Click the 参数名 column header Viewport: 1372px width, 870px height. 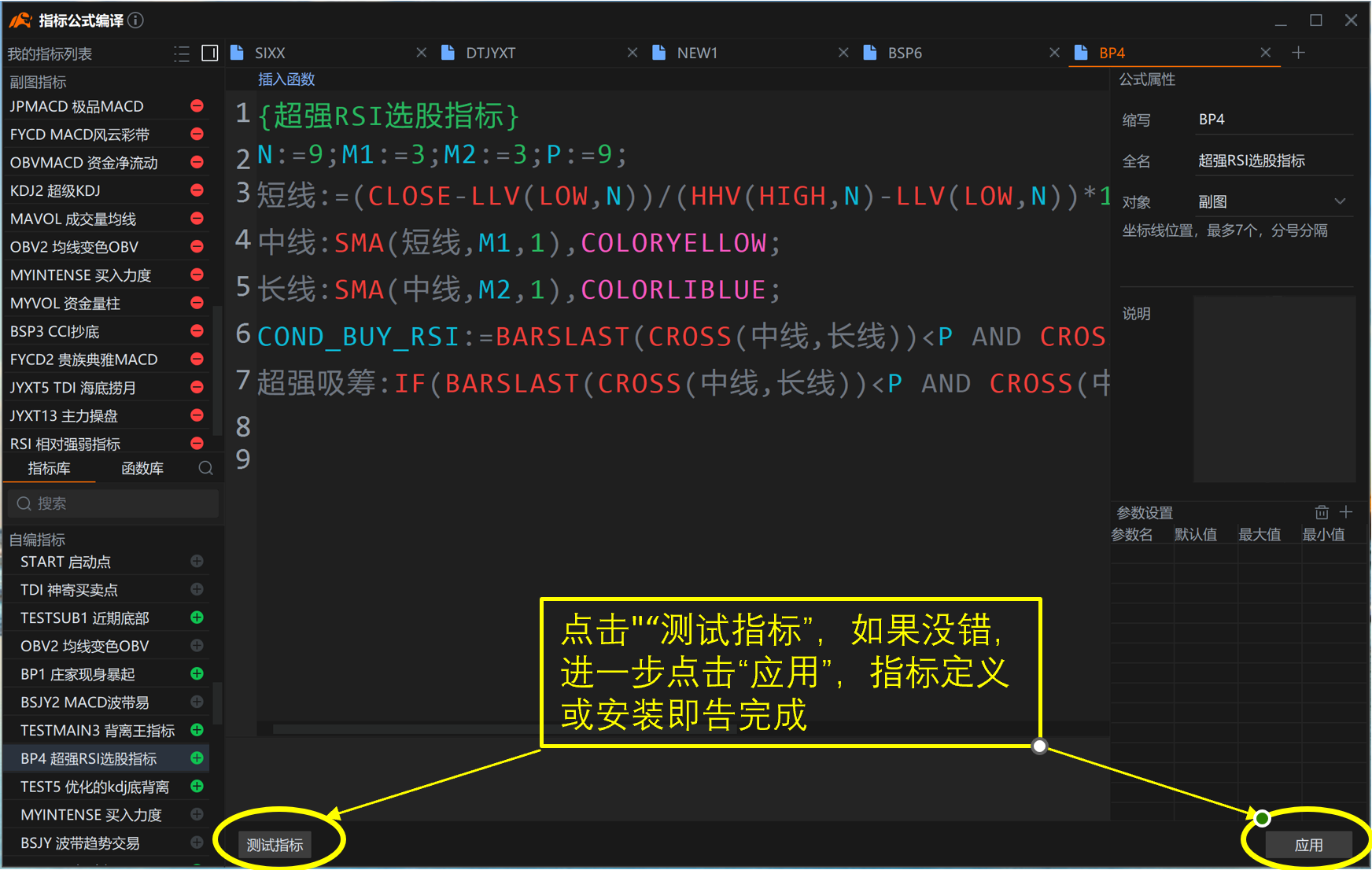coord(1132,534)
